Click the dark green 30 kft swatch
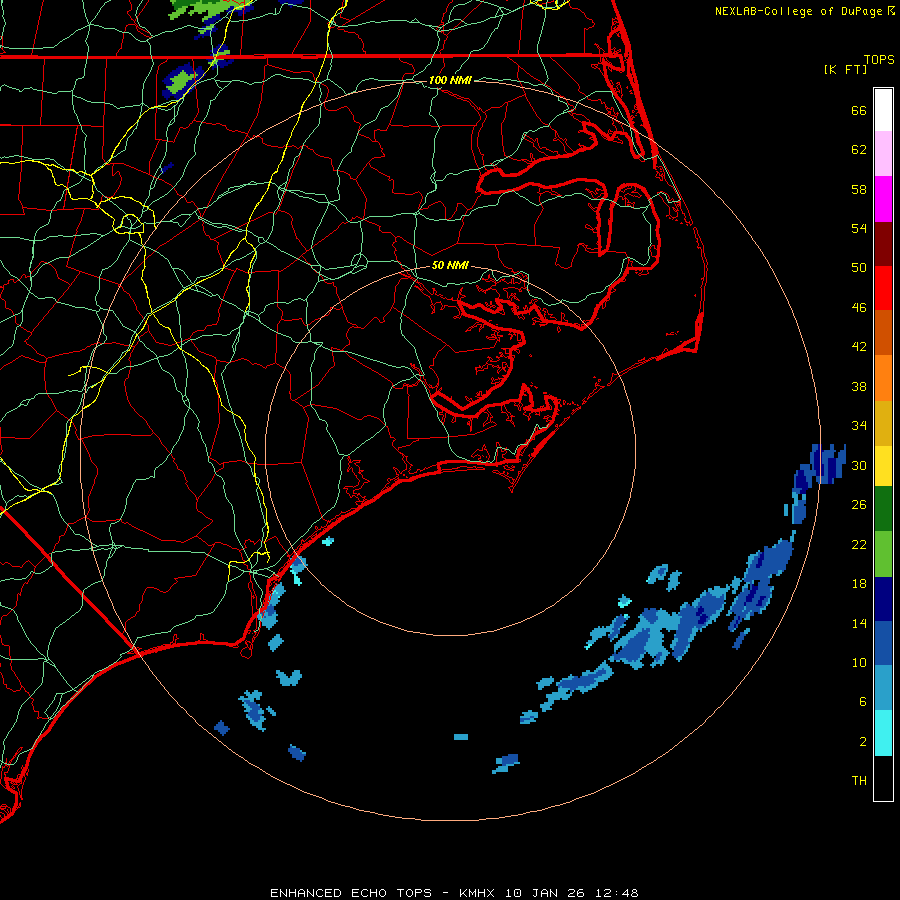900x900 pixels. (883, 509)
